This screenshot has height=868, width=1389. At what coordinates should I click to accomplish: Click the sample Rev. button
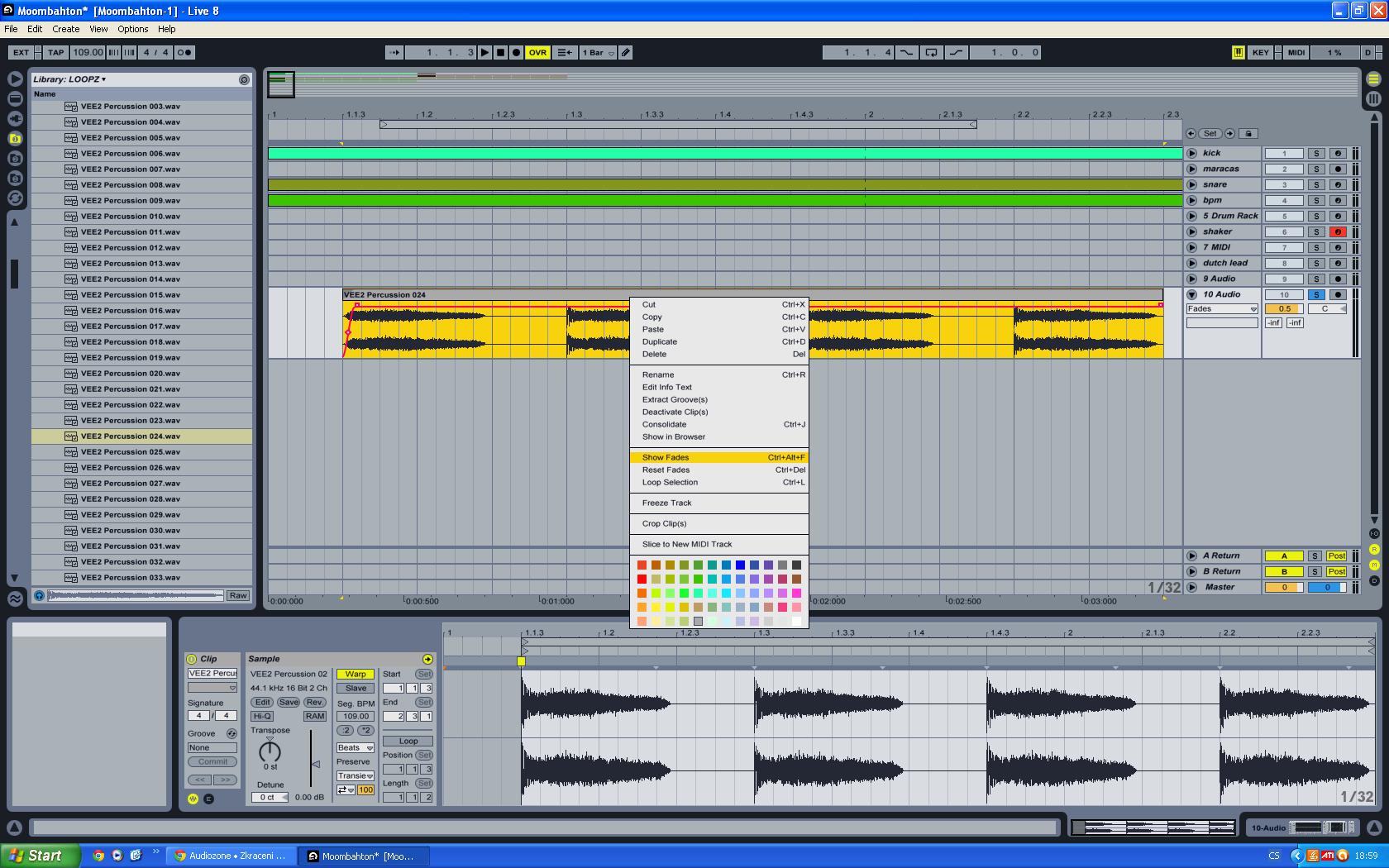pyautogui.click(x=314, y=702)
